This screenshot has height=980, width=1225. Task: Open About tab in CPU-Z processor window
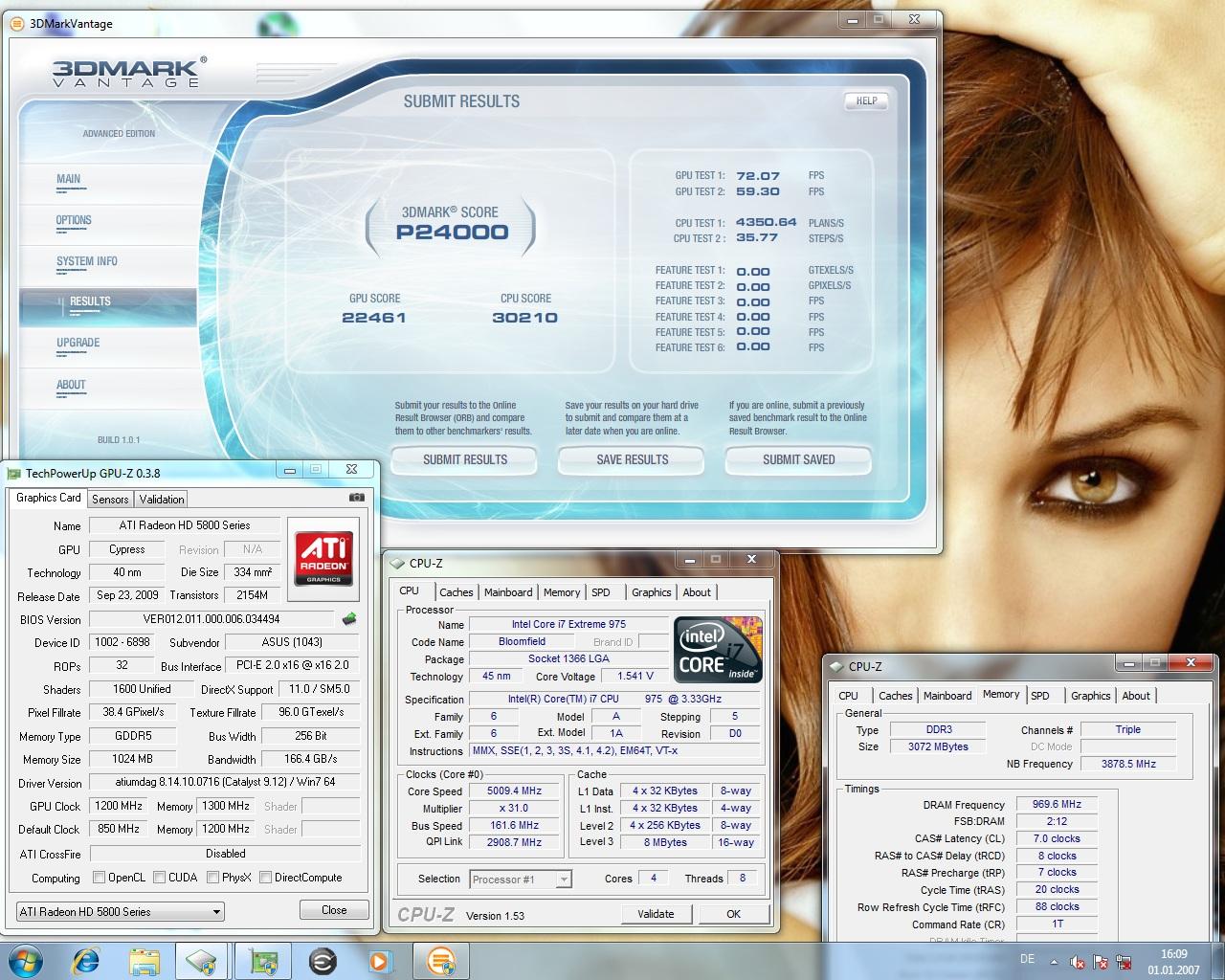[697, 592]
